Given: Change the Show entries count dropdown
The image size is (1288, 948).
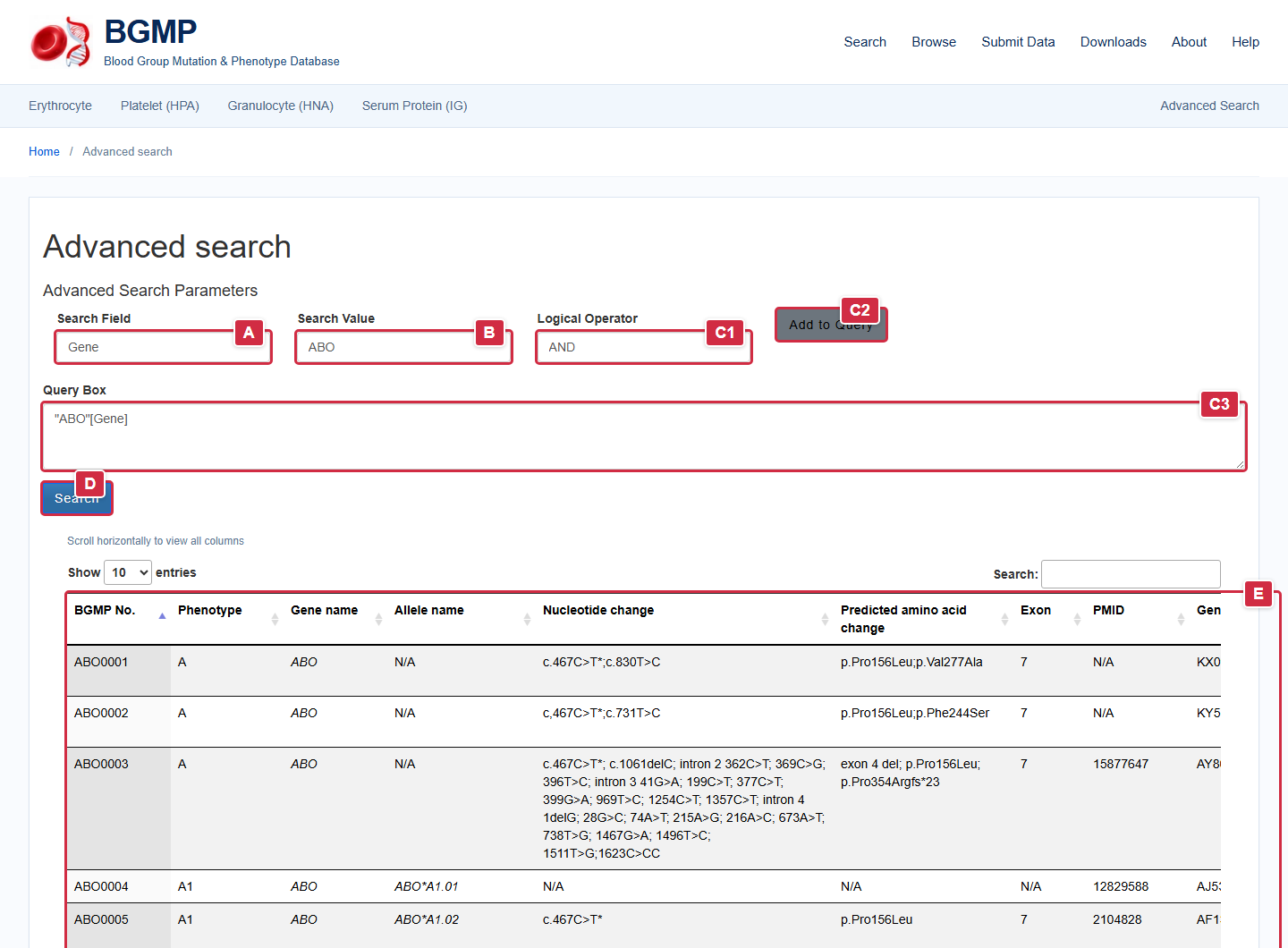Looking at the screenshot, I should click(128, 572).
